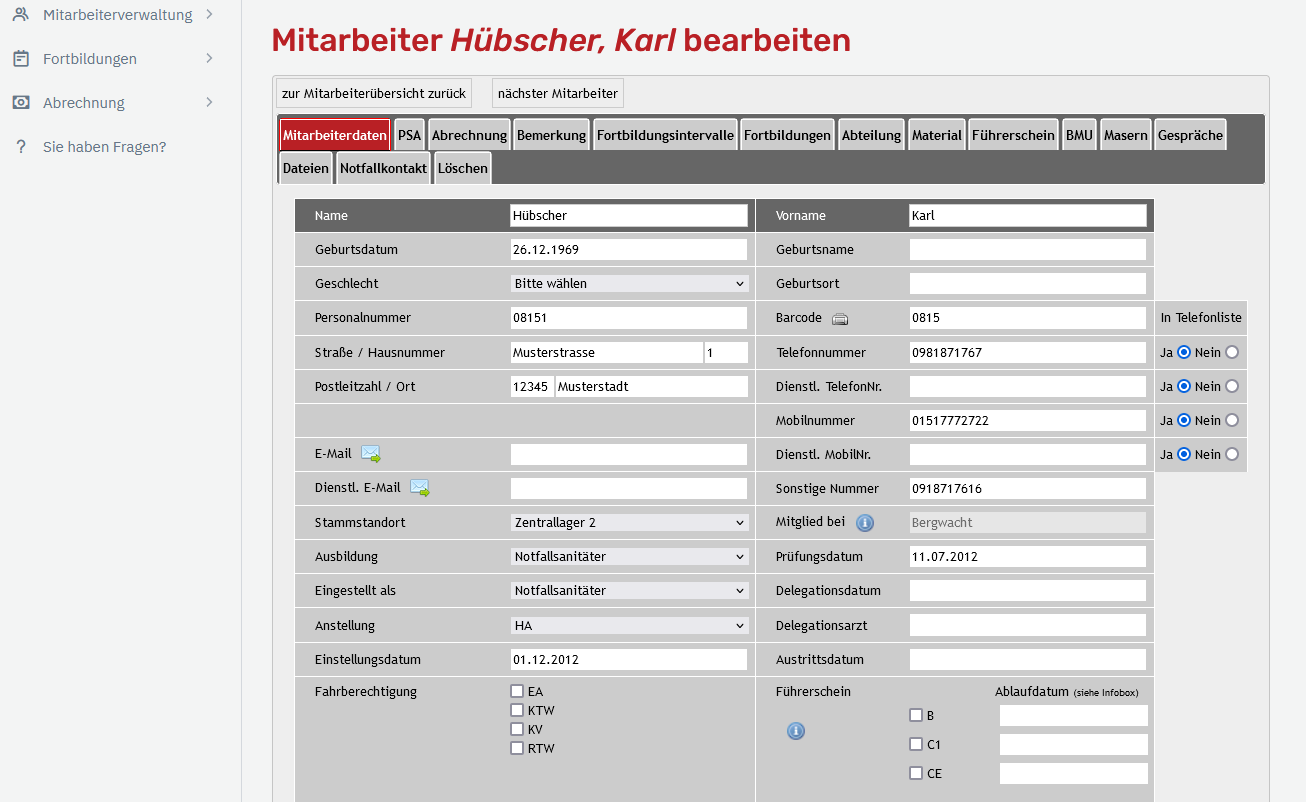This screenshot has height=802, width=1306.
Task: Select Ja for Mobilnummer in Telefonliste
Action: (1184, 420)
